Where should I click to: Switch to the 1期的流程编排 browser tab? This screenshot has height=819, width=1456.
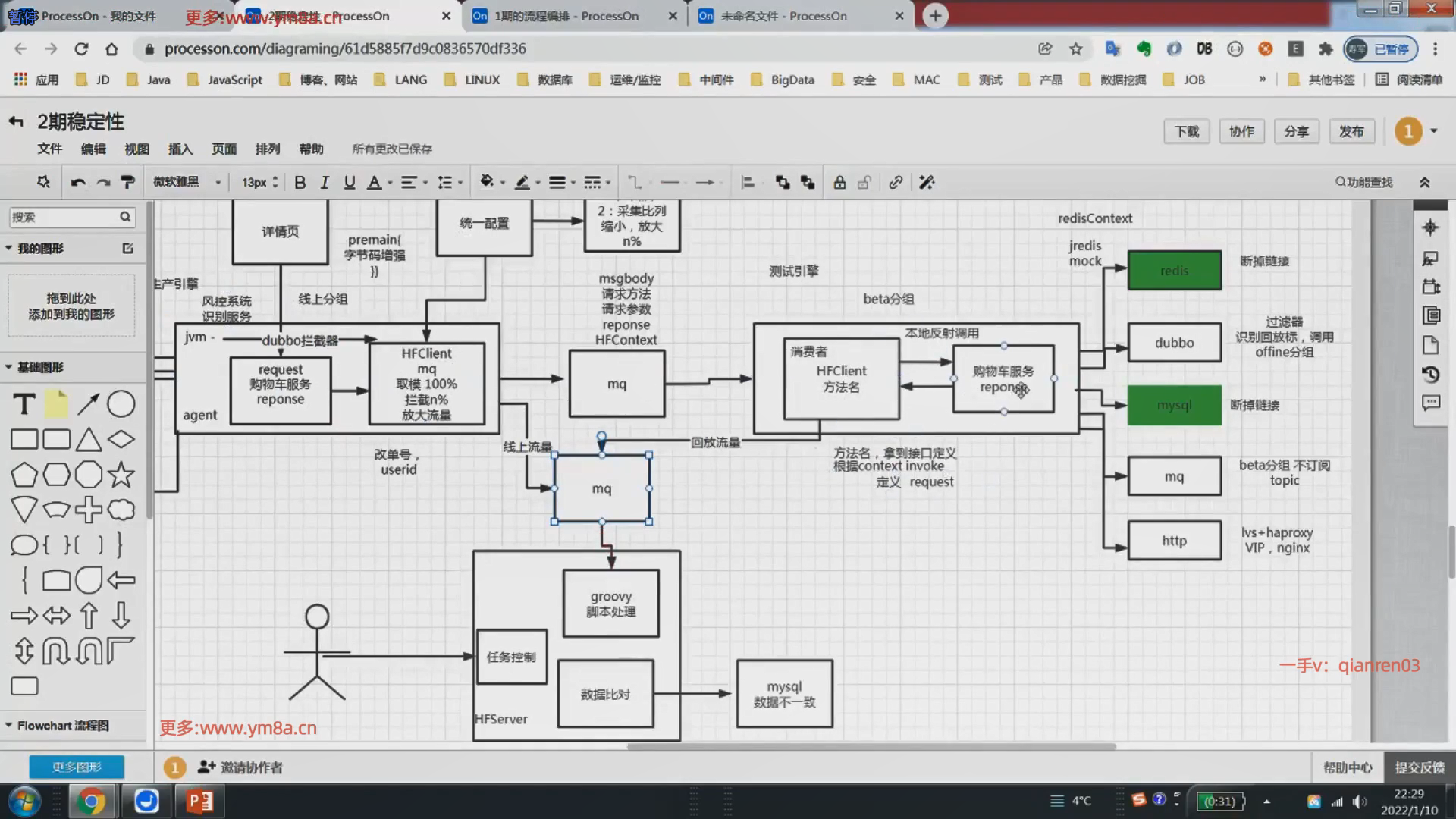pyautogui.click(x=566, y=16)
